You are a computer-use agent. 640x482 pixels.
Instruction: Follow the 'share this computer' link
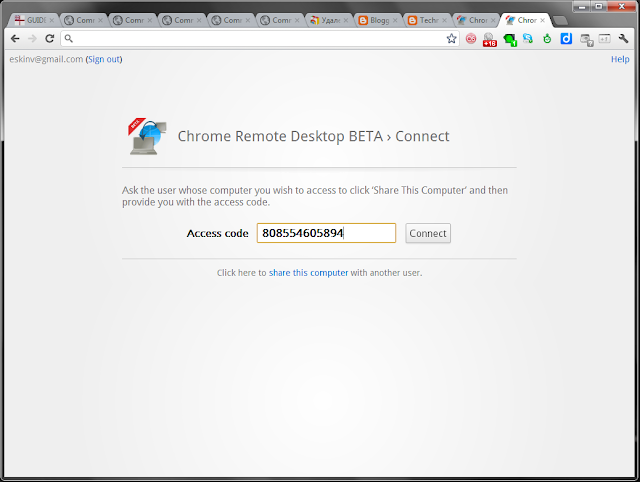(x=309, y=273)
